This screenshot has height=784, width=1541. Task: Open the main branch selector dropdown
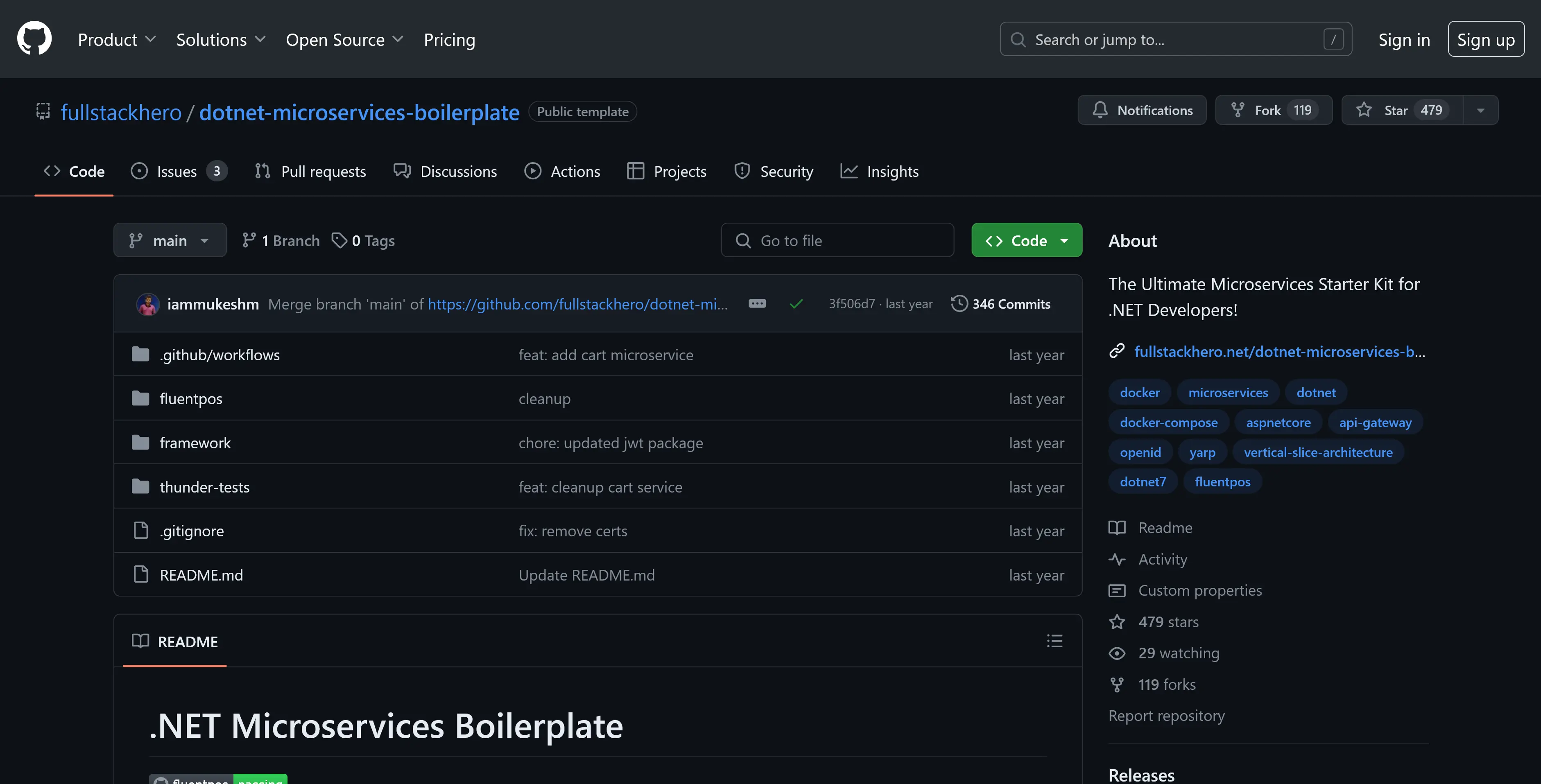170,240
